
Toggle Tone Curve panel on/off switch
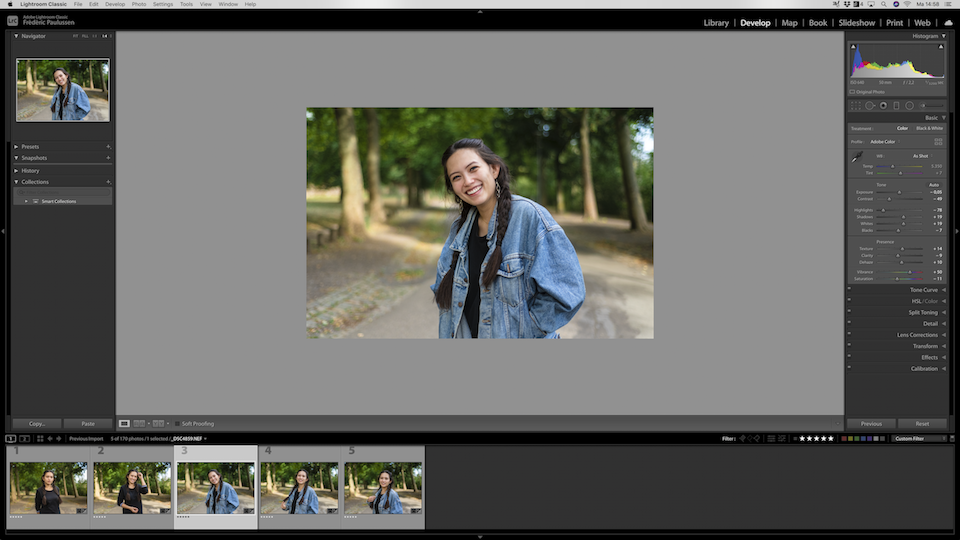pyautogui.click(x=849, y=288)
